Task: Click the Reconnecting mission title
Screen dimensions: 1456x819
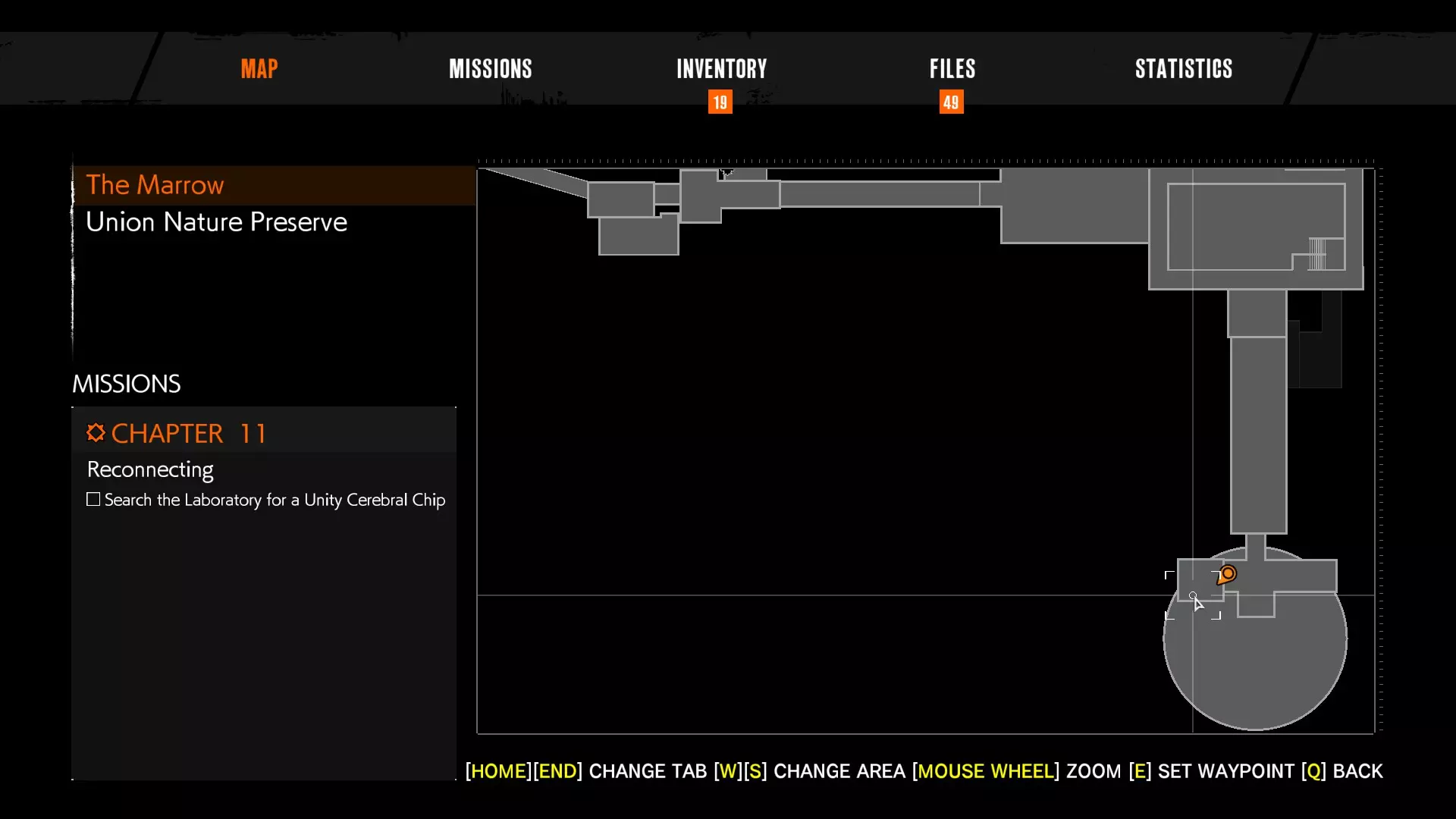Action: [x=150, y=469]
